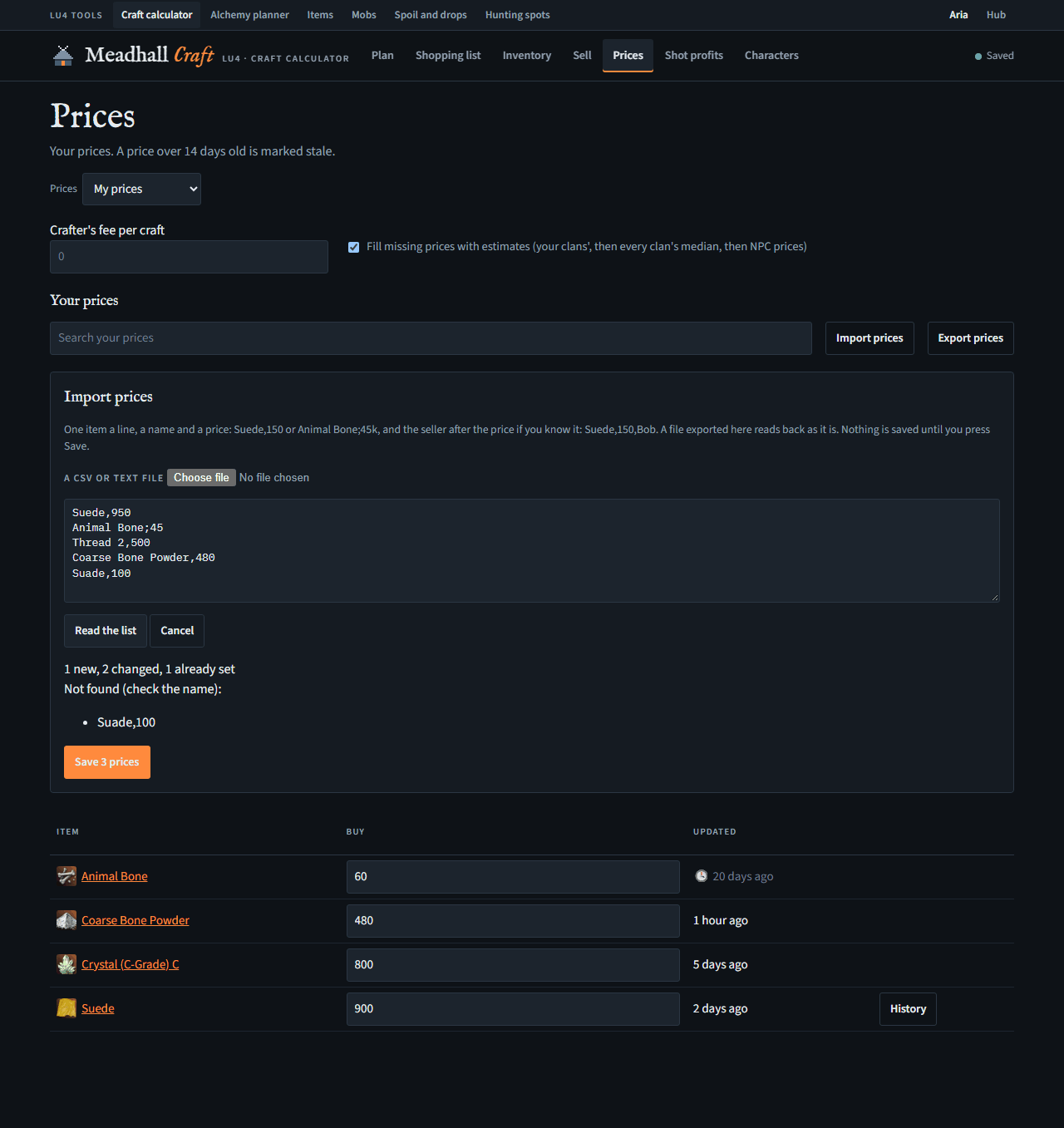Screen dimensions: 1064x1128
Task: Click Read the list button
Action: (x=106, y=631)
